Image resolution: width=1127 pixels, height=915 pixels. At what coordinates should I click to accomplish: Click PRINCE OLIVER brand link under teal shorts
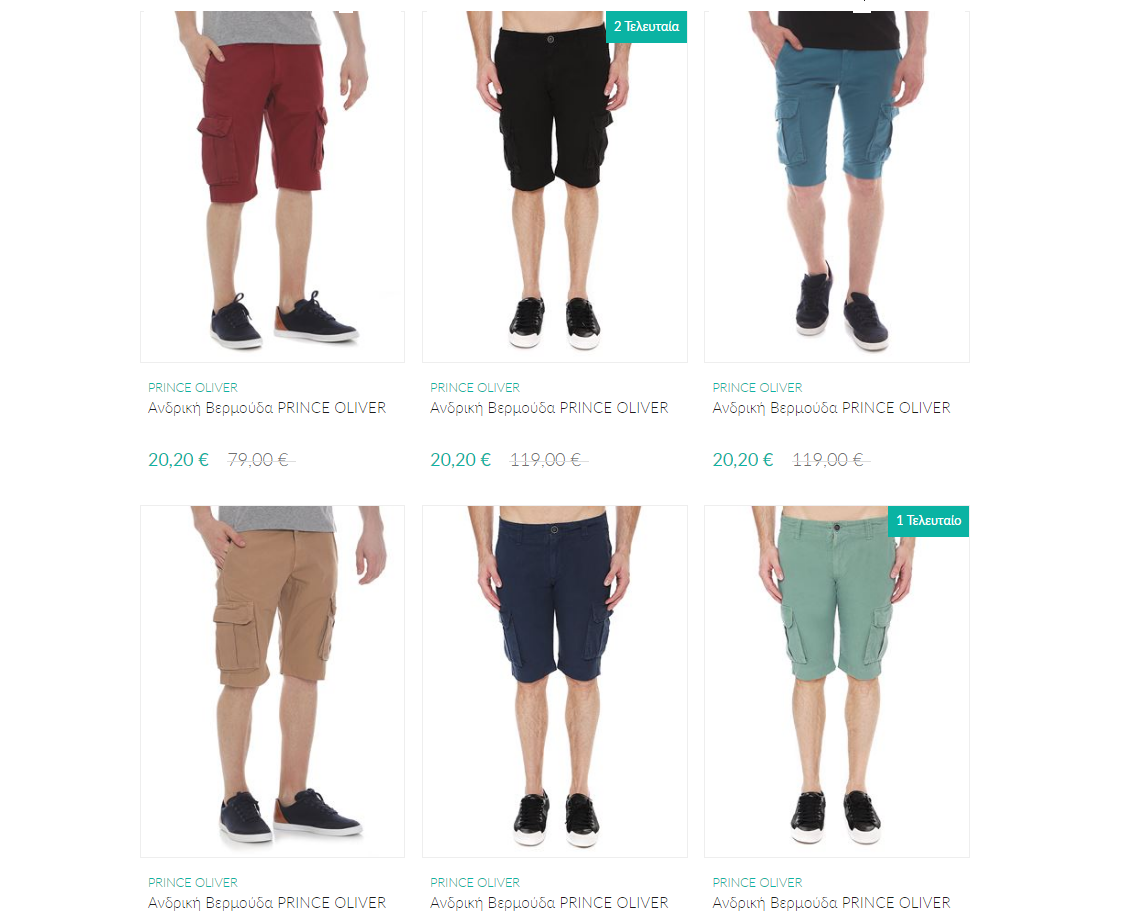pyautogui.click(x=757, y=387)
